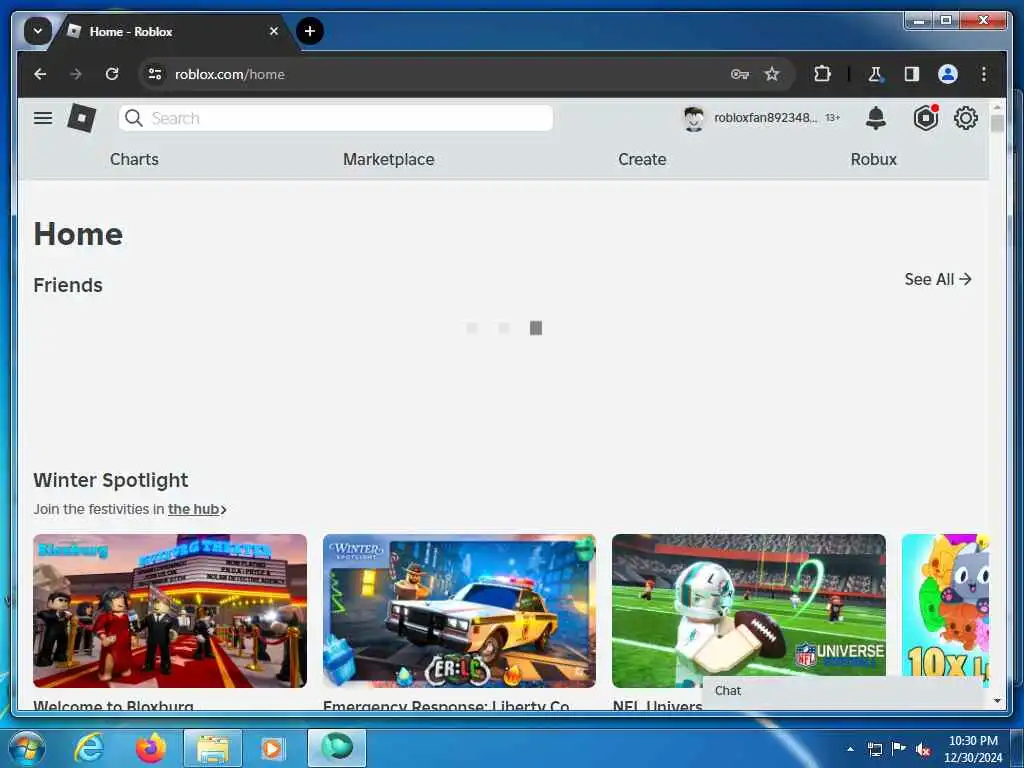Open the Welcome to Bloxburg thumbnail
1024x768 pixels.
tap(170, 611)
